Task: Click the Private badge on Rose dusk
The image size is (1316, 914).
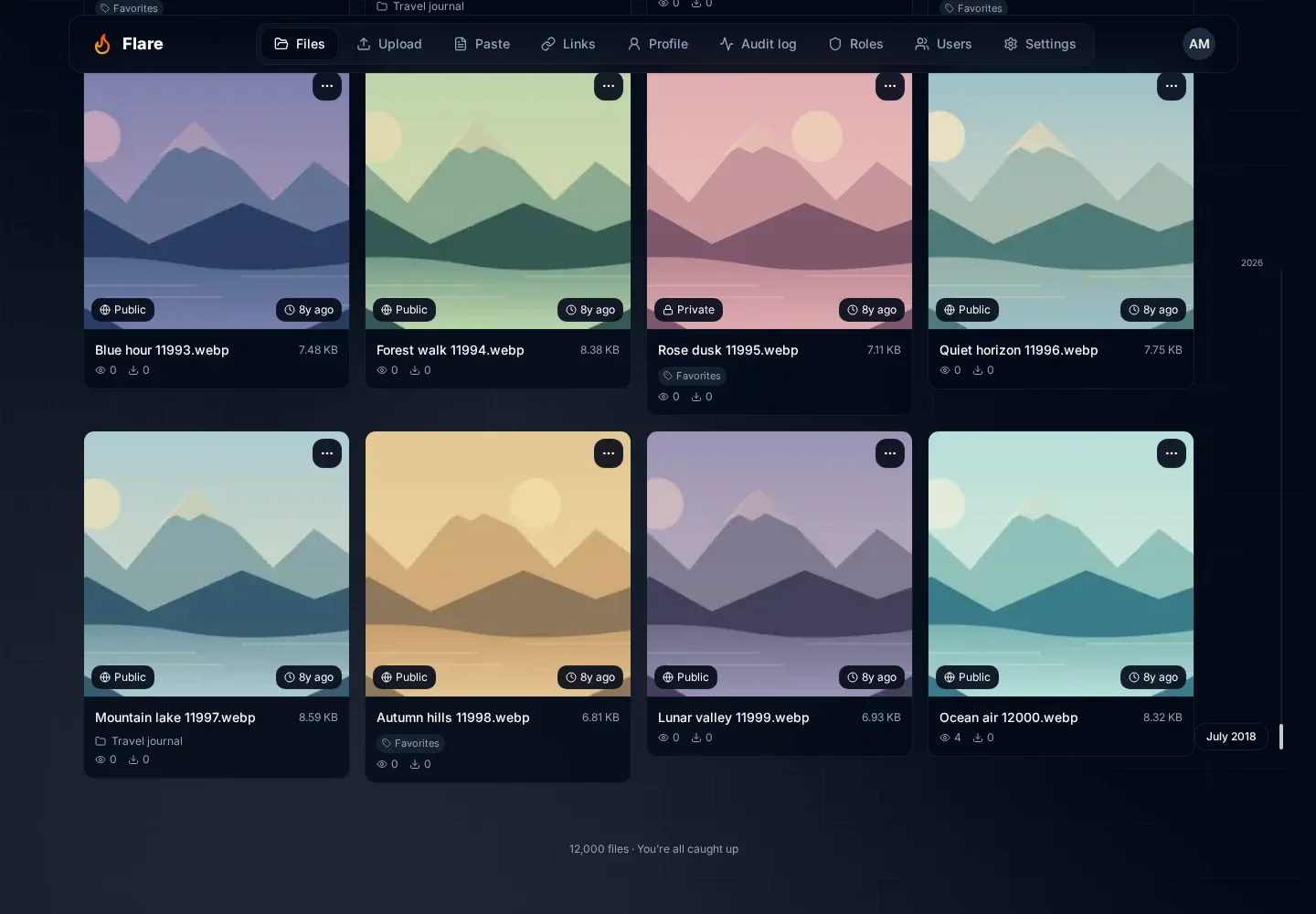Action: 688,310
